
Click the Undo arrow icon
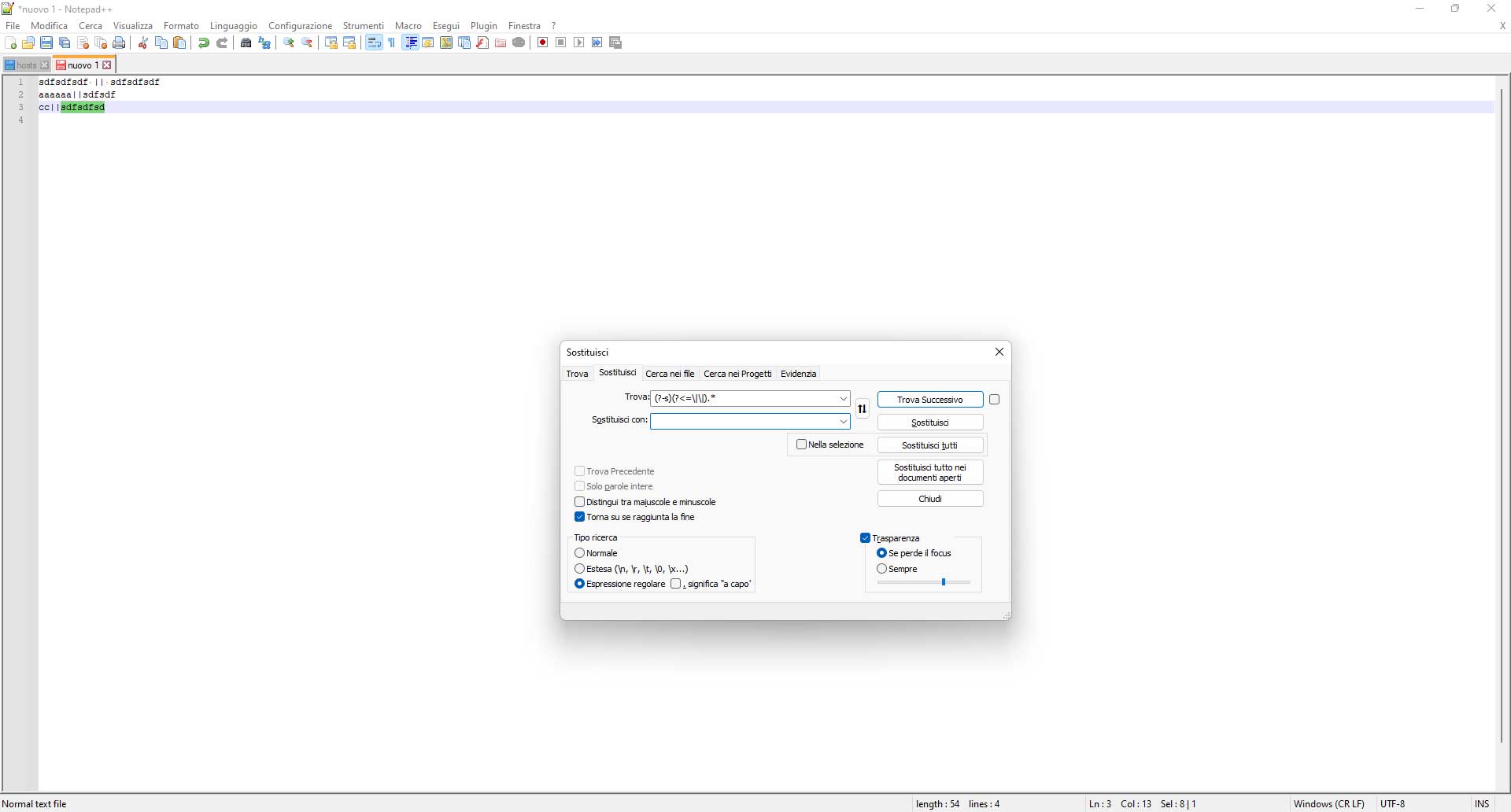coord(204,42)
